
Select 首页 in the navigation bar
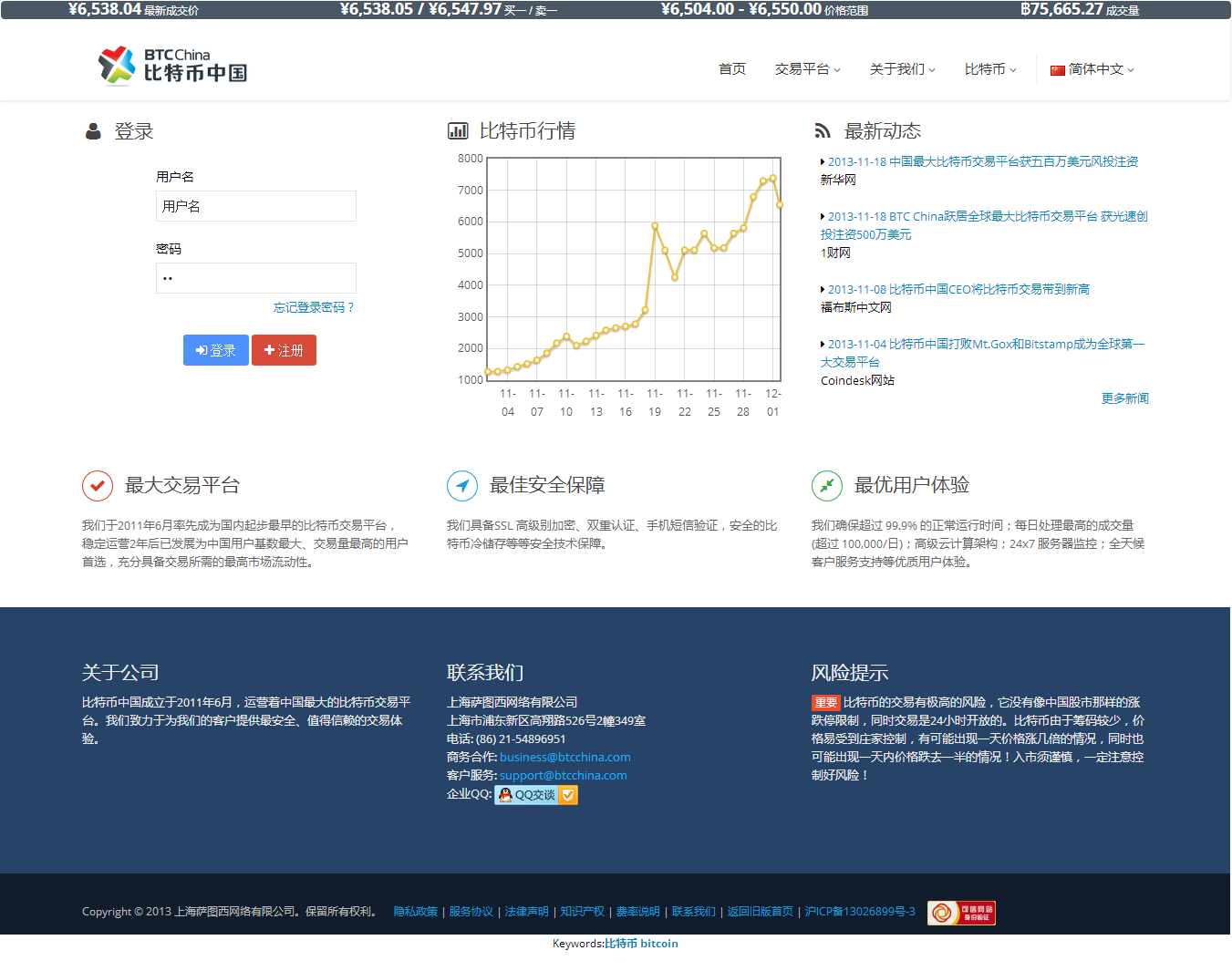click(x=731, y=68)
